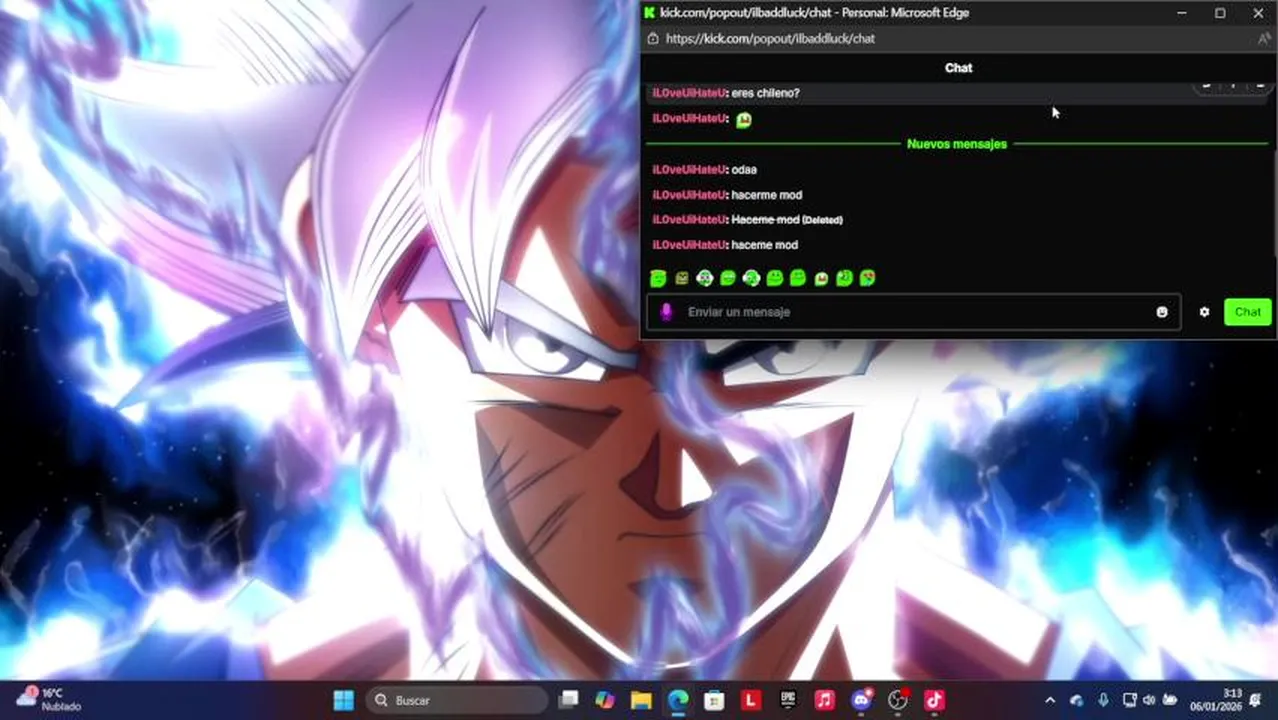
Task: Open the weather widget showing 16°C Nublado
Action: [x=48, y=699]
